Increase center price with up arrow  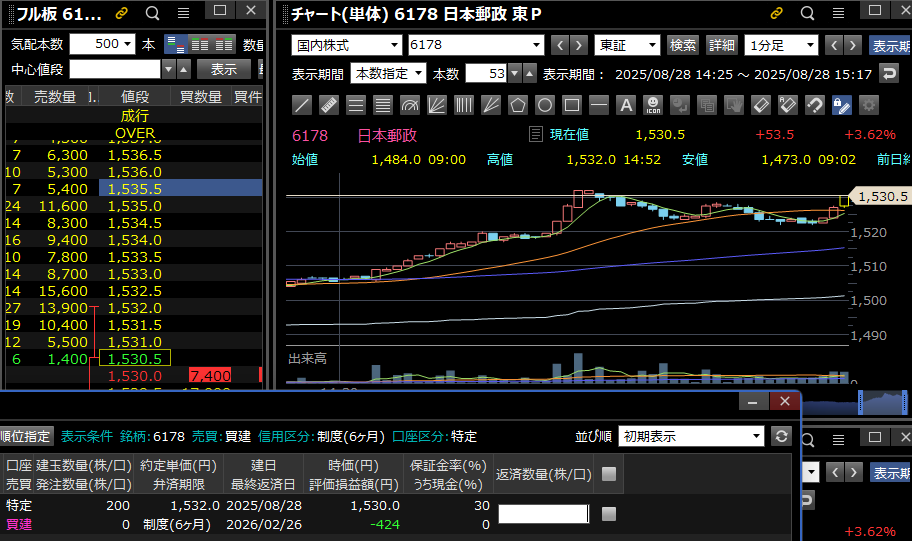tap(183, 69)
